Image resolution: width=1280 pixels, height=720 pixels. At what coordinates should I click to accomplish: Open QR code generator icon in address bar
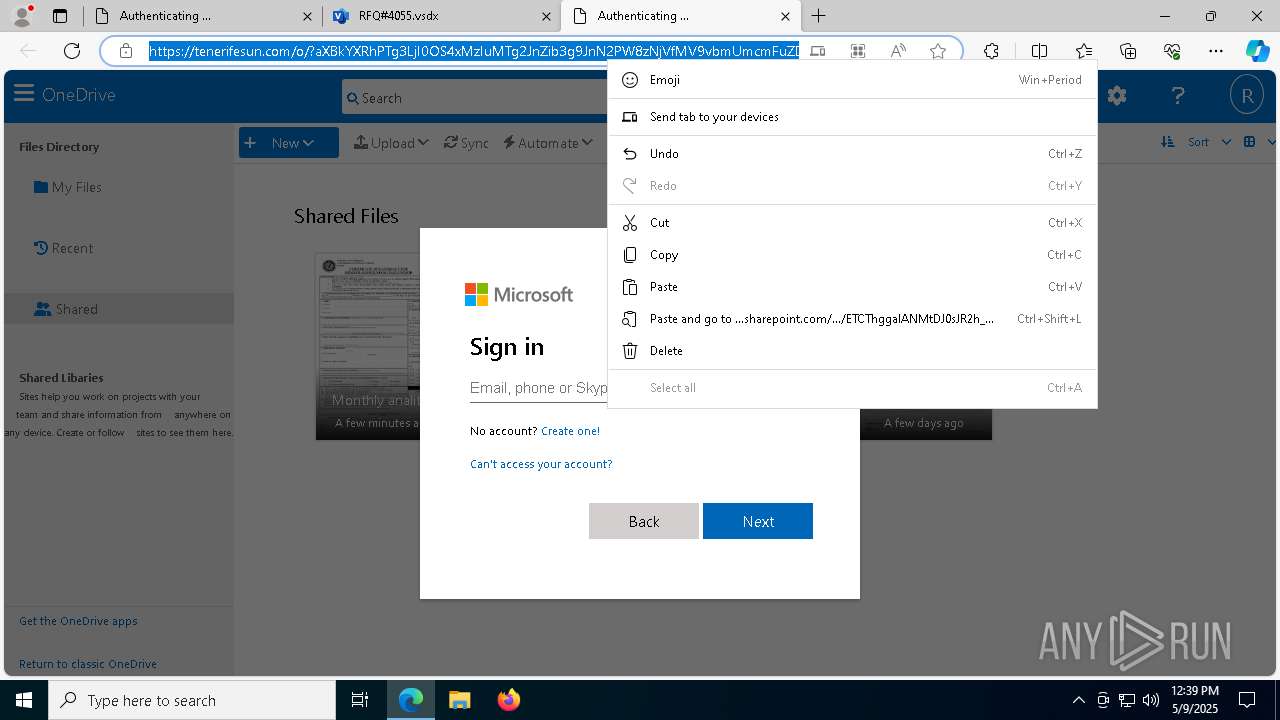858,51
